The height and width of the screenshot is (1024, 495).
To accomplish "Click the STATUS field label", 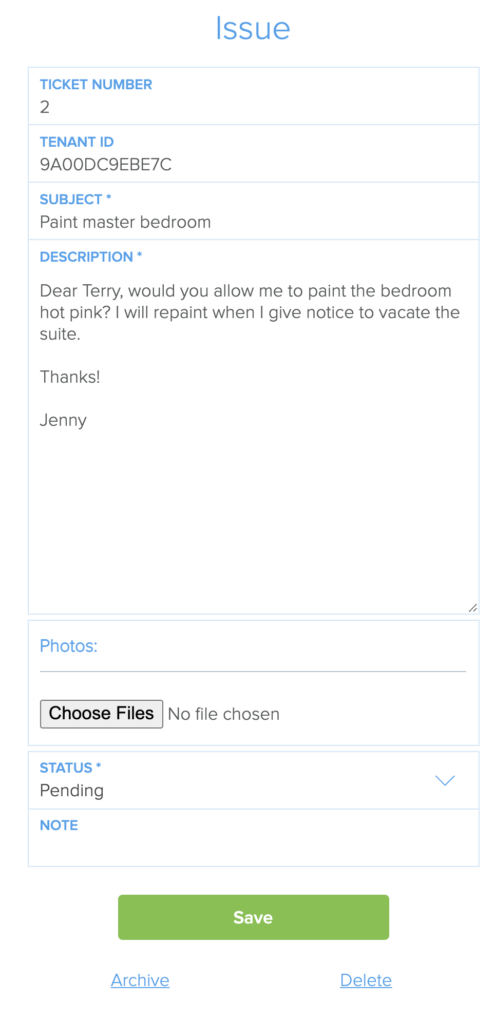I will tap(71, 767).
